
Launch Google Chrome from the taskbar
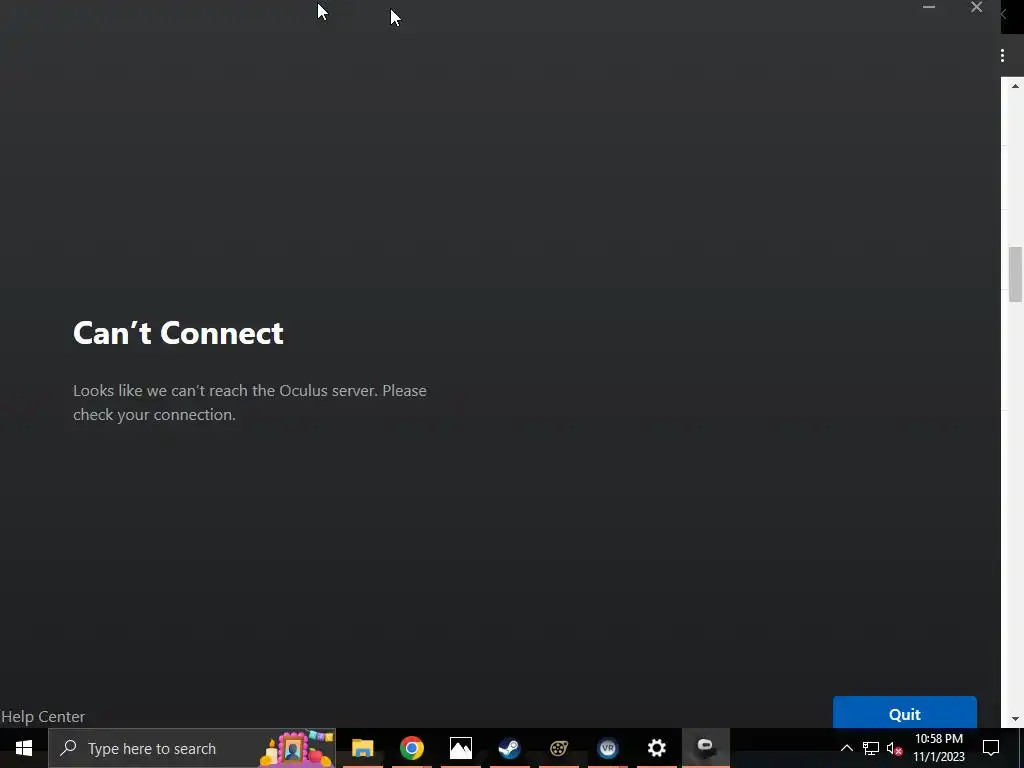pos(412,748)
